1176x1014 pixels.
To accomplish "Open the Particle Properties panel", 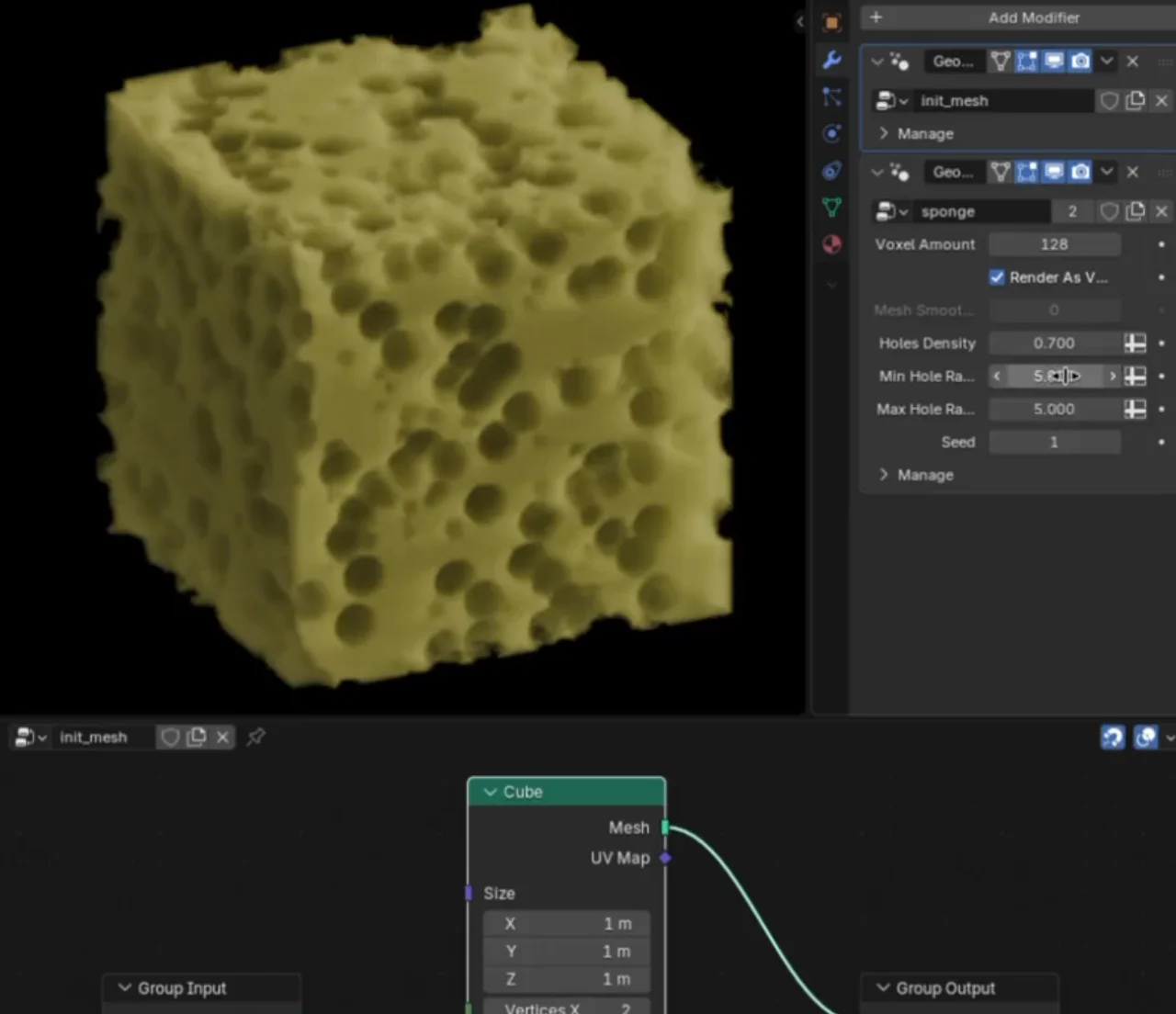I will pos(831,96).
